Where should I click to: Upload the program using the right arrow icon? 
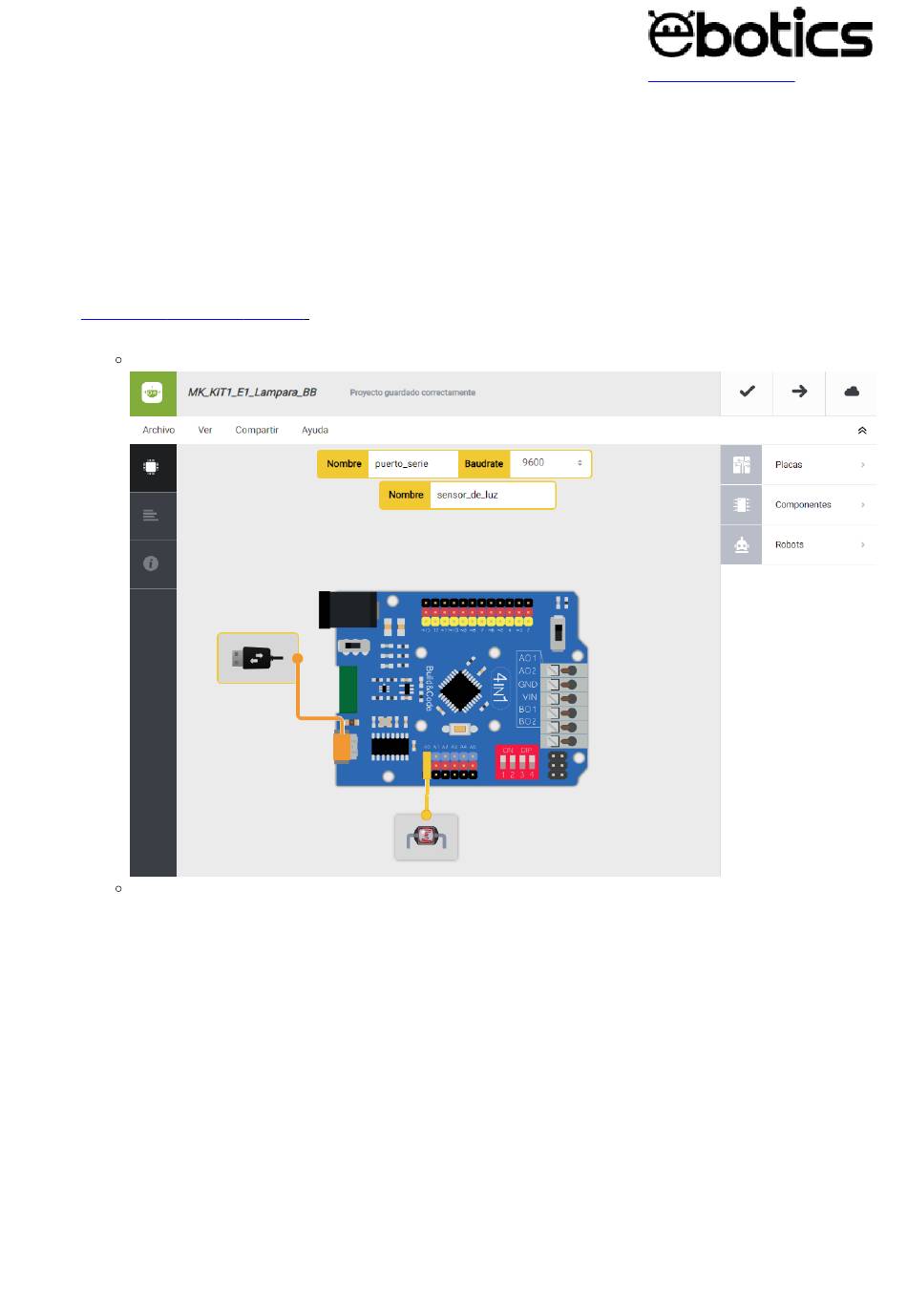(799, 392)
